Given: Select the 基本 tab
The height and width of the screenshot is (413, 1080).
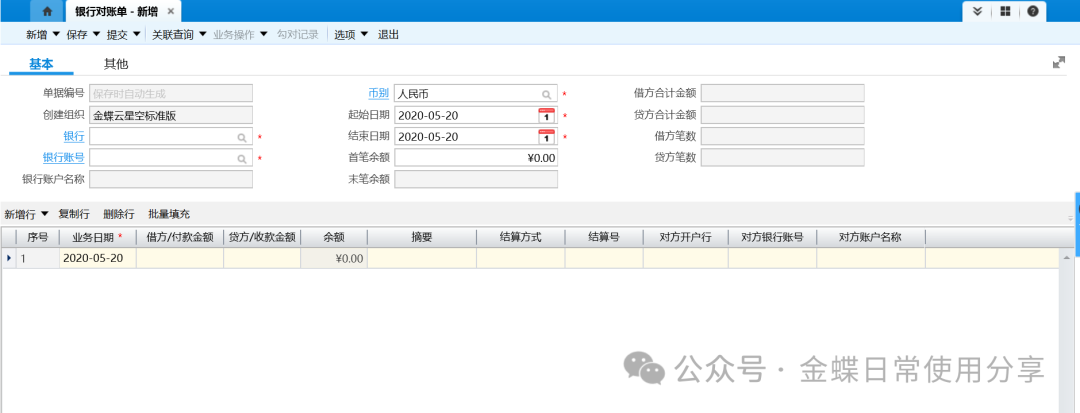Looking at the screenshot, I should click(x=41, y=64).
